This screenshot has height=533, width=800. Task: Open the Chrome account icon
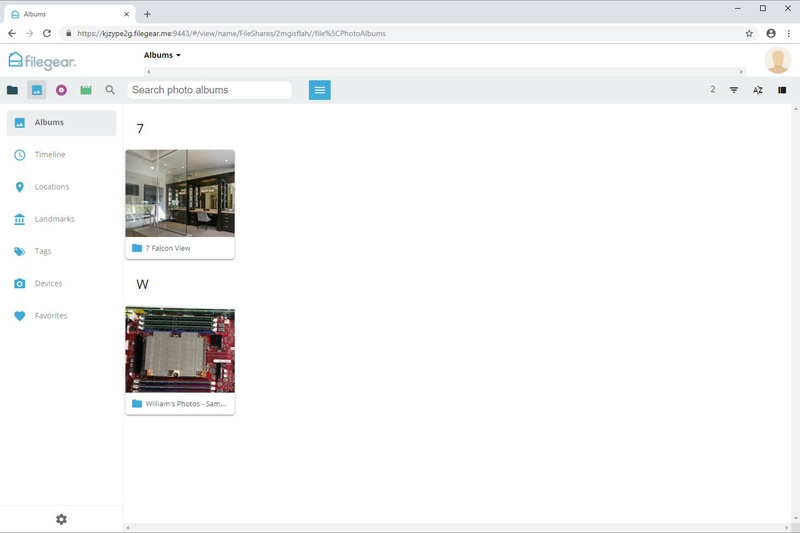click(x=771, y=33)
